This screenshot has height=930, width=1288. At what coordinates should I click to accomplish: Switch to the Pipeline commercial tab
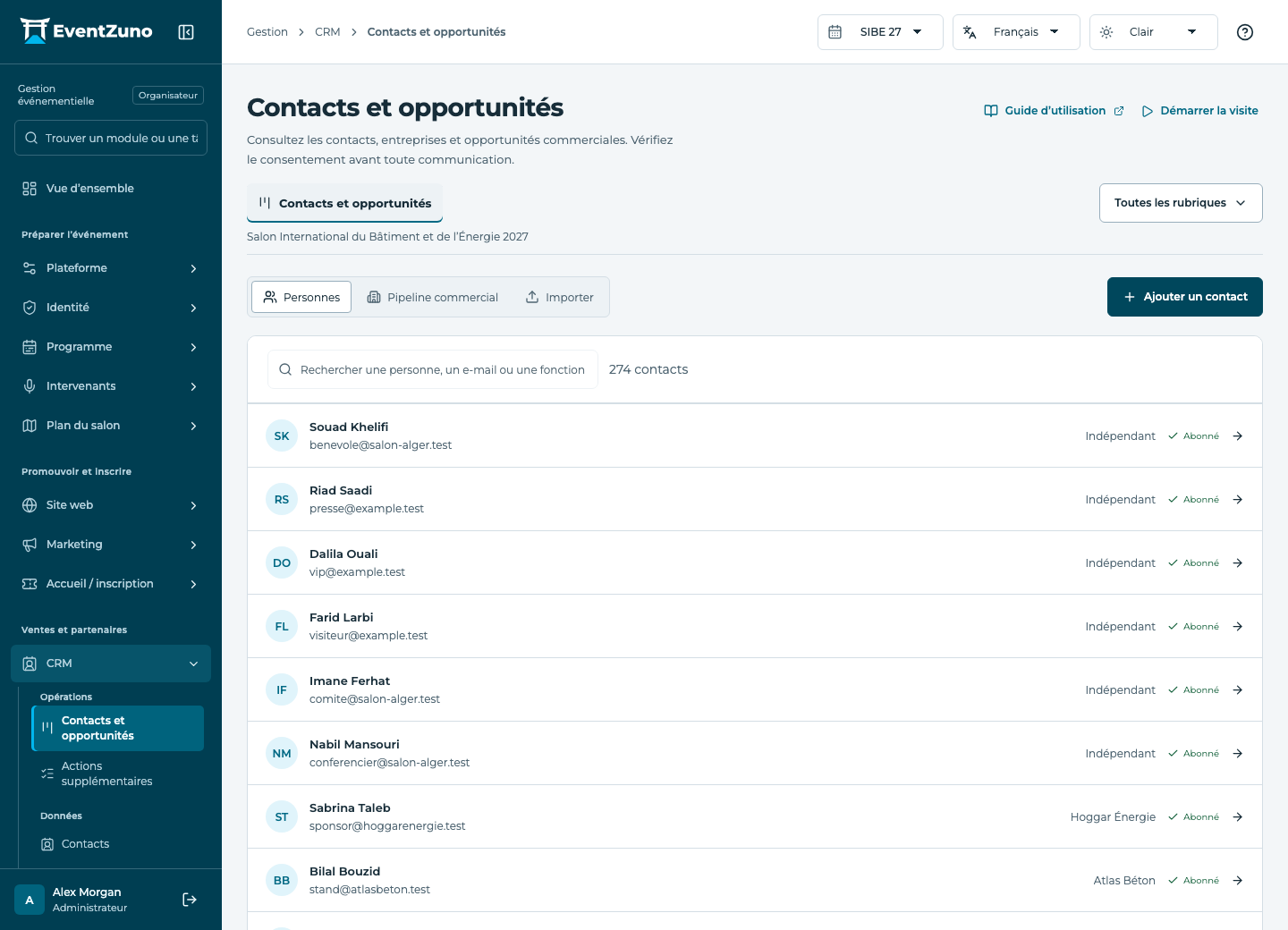(433, 297)
